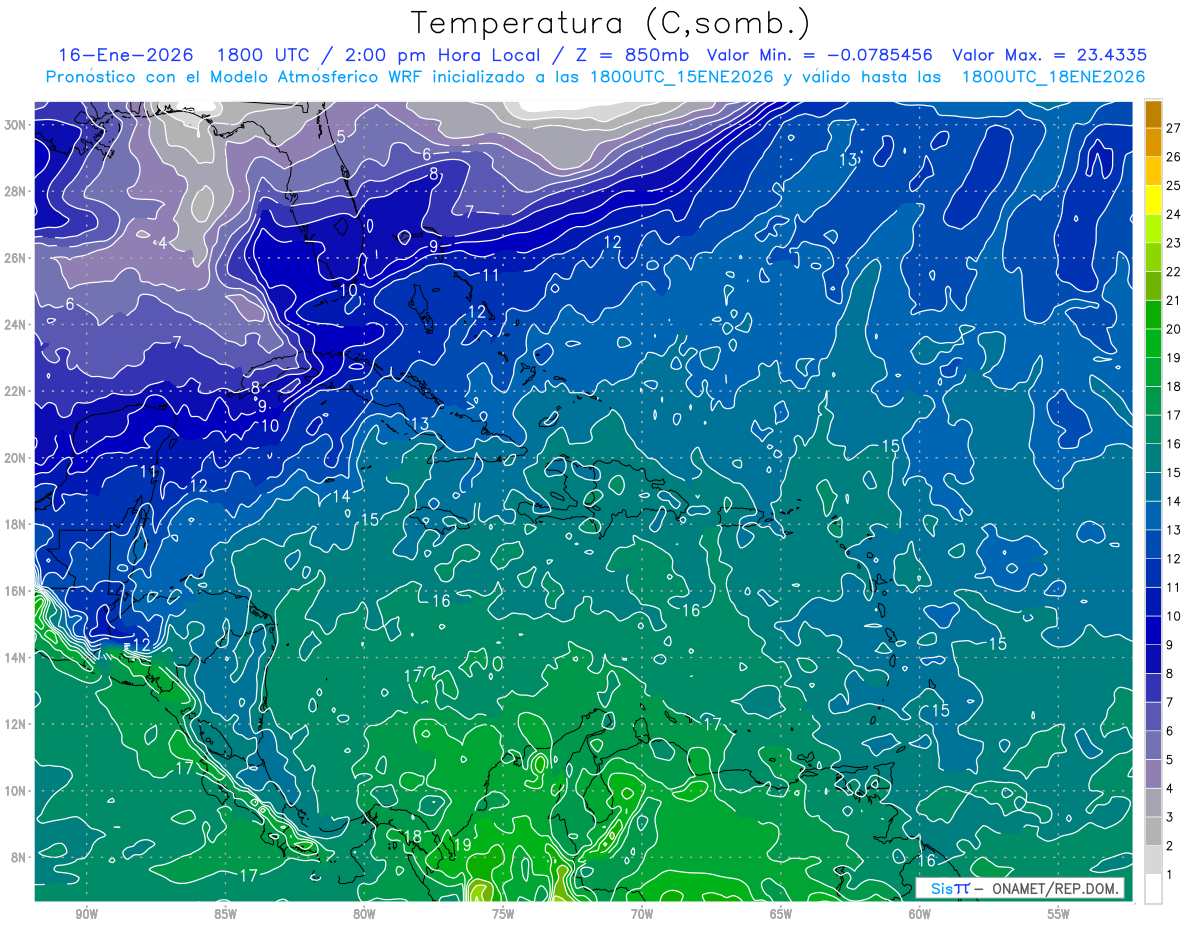Click the "65W" longitude axis label
The image size is (1200, 927).
pyautogui.click(x=781, y=915)
